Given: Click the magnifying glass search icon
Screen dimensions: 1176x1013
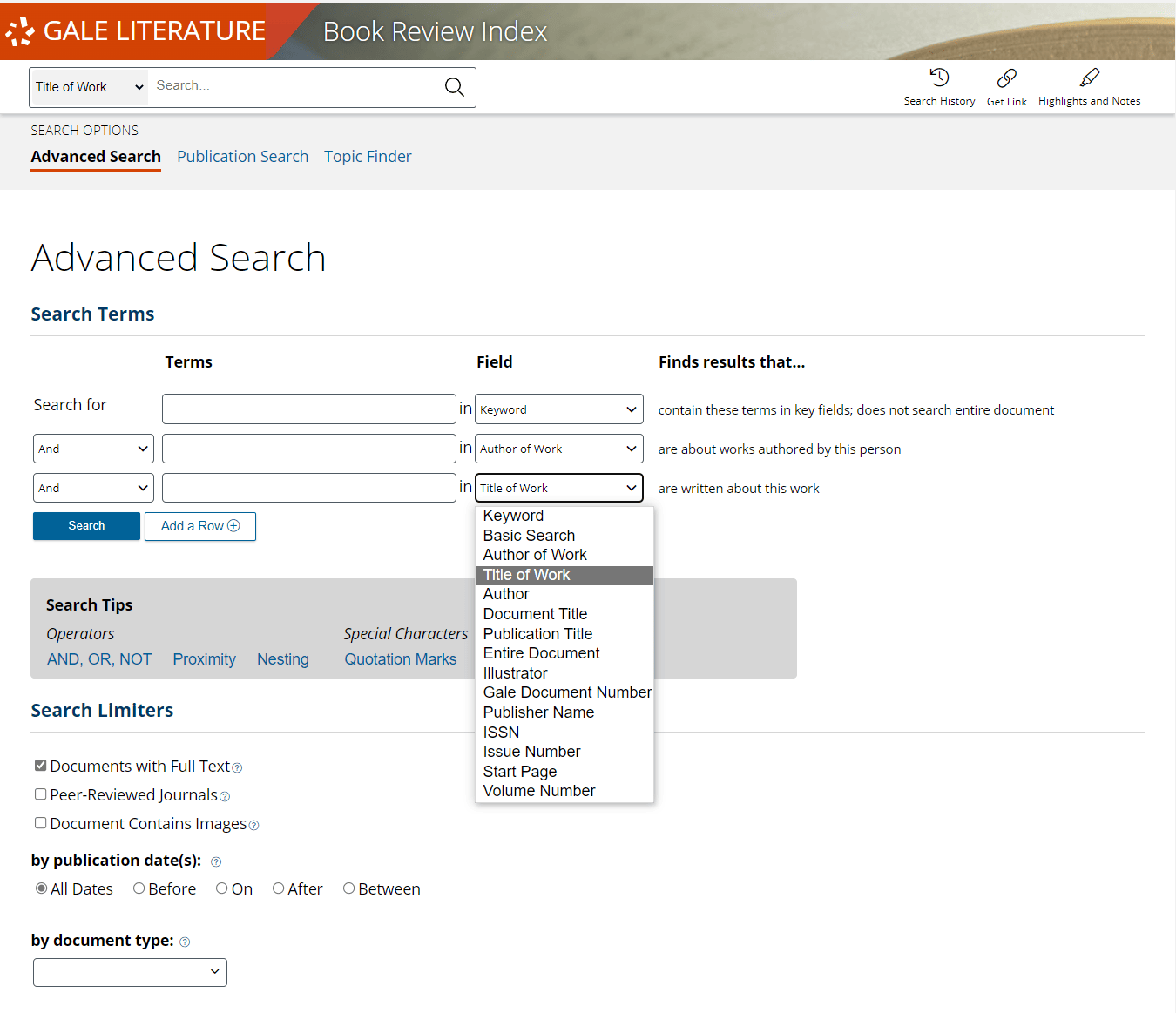Looking at the screenshot, I should 454,87.
